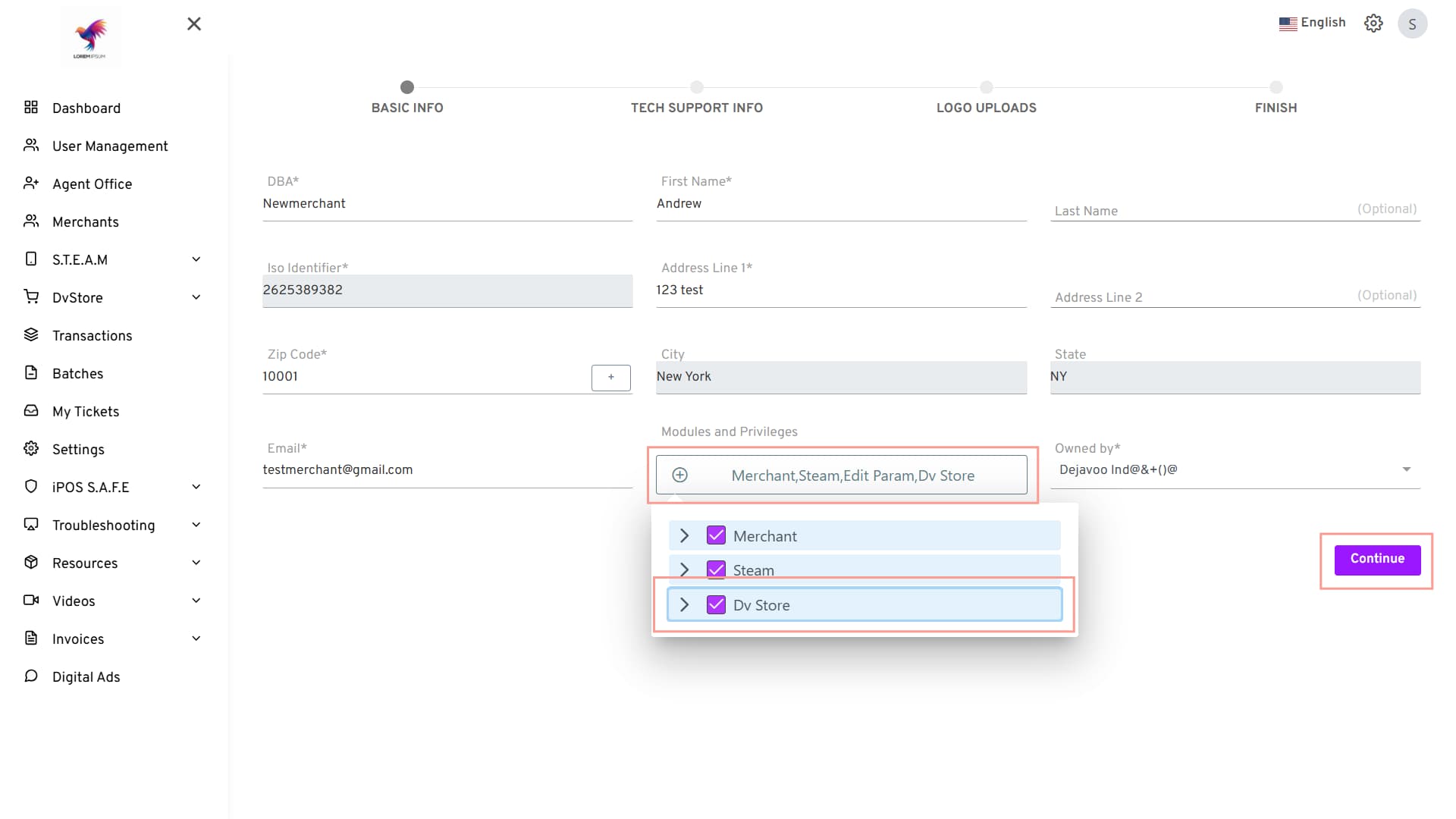Uncheck the Merchant module checkbox

(716, 535)
